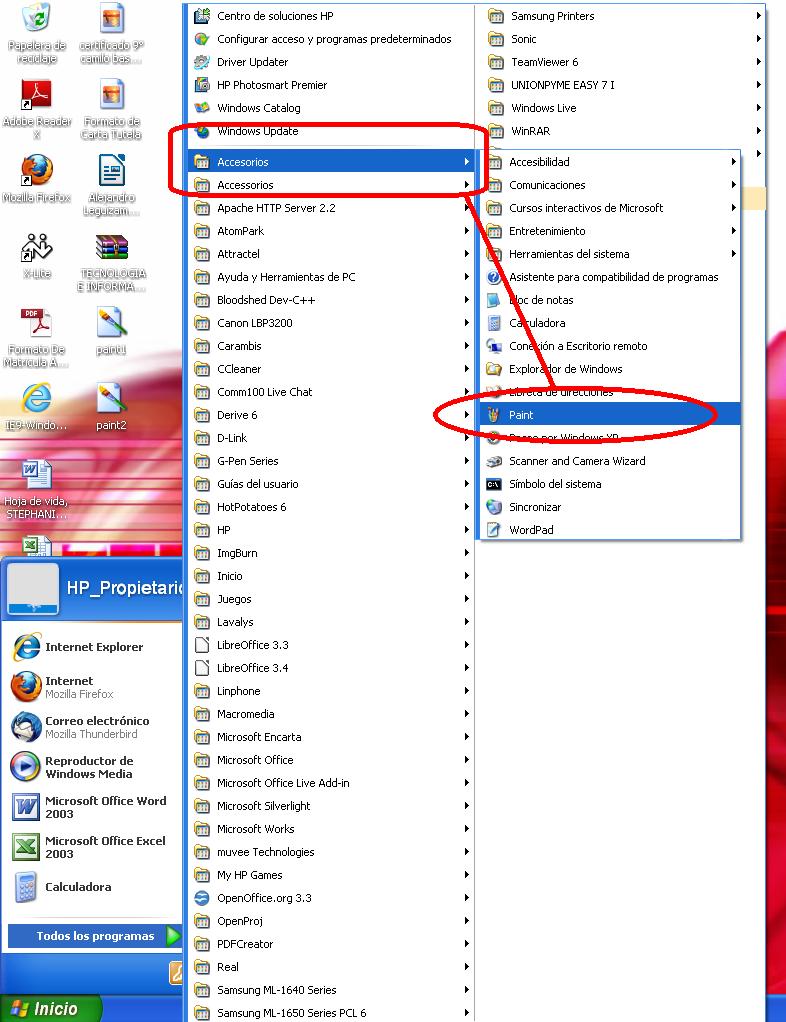
Task: Open Símbolo del sistema command prompt
Action: (x=554, y=484)
